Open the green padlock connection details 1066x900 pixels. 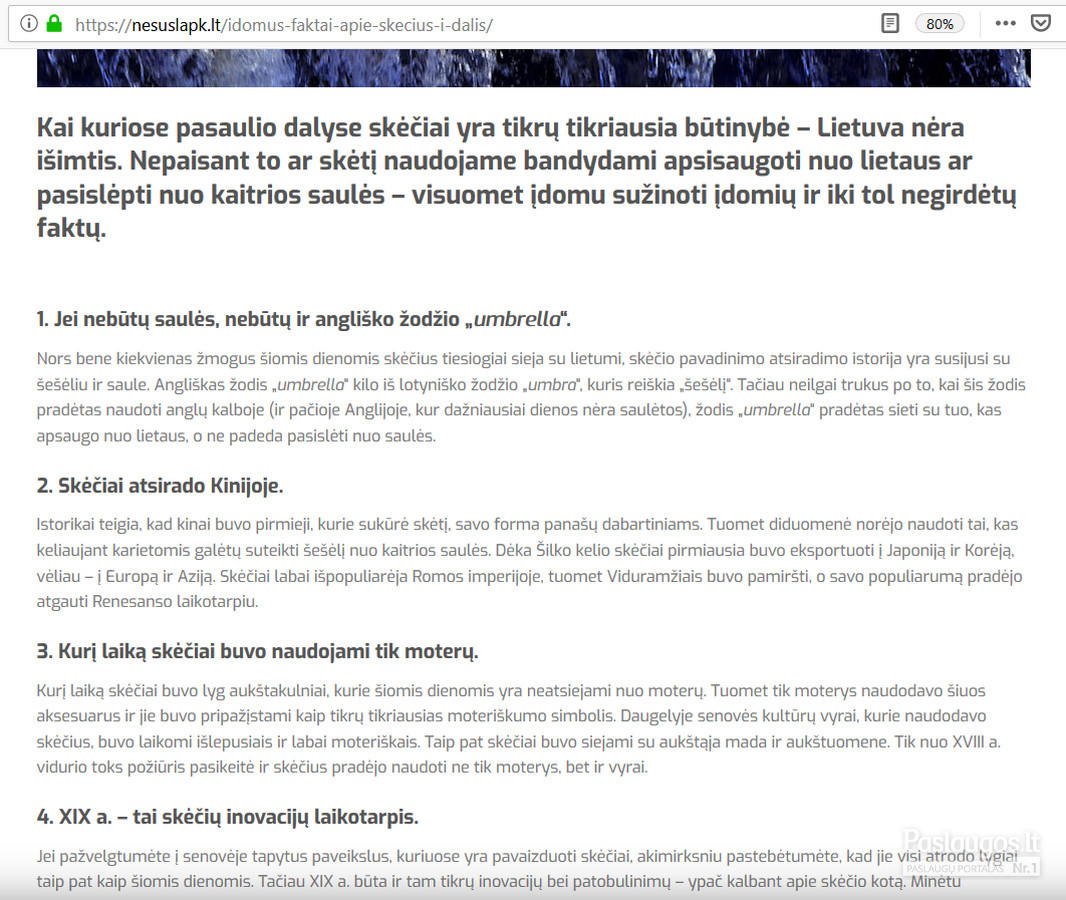[x=54, y=24]
